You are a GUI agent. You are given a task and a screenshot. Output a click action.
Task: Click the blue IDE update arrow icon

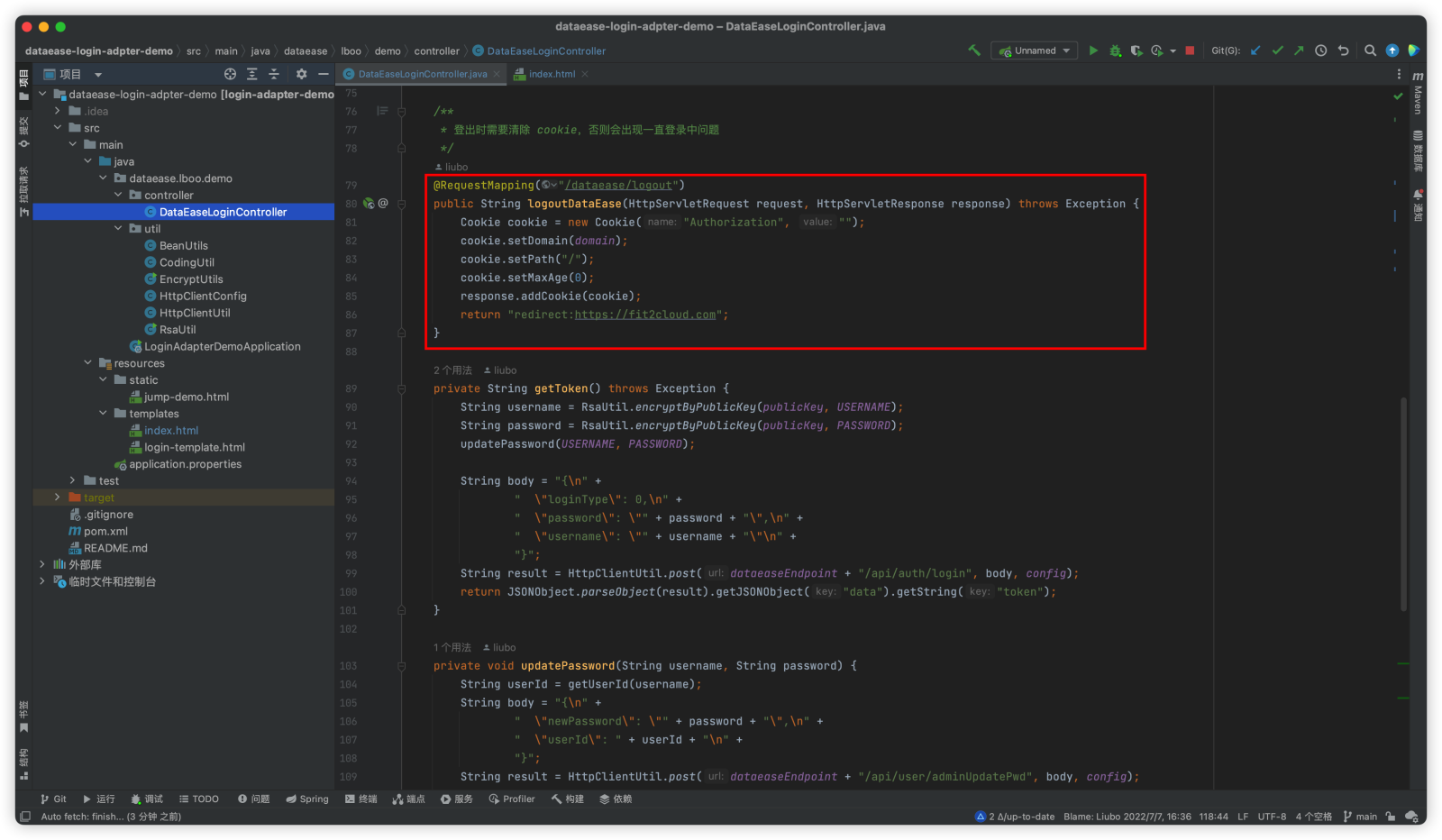tap(1392, 50)
